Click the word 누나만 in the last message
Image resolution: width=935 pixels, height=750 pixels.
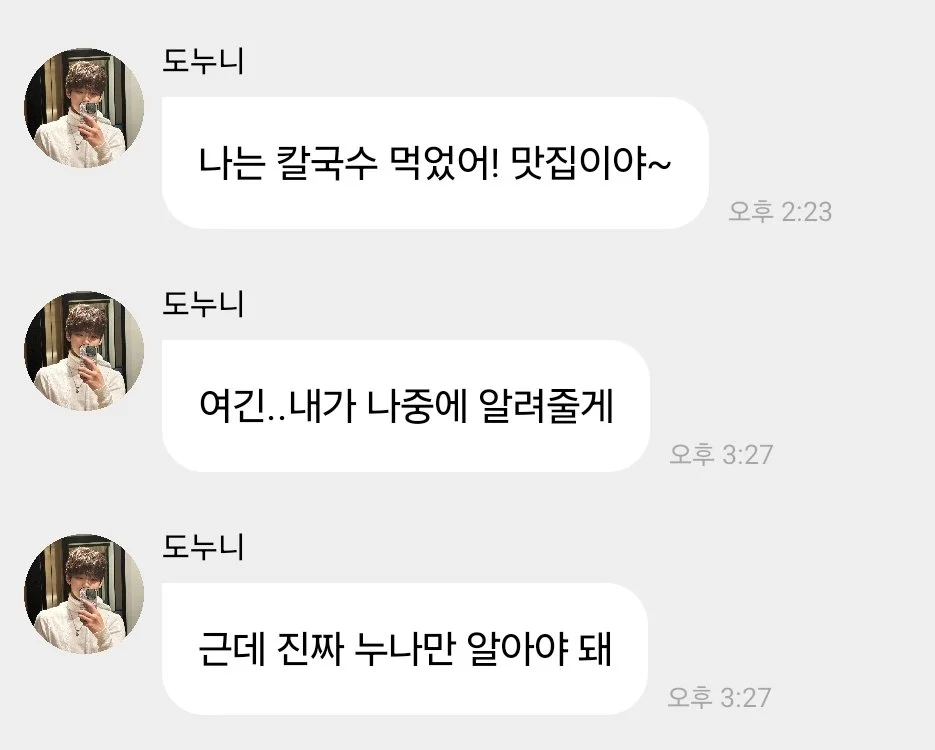pyautogui.click(x=403, y=649)
